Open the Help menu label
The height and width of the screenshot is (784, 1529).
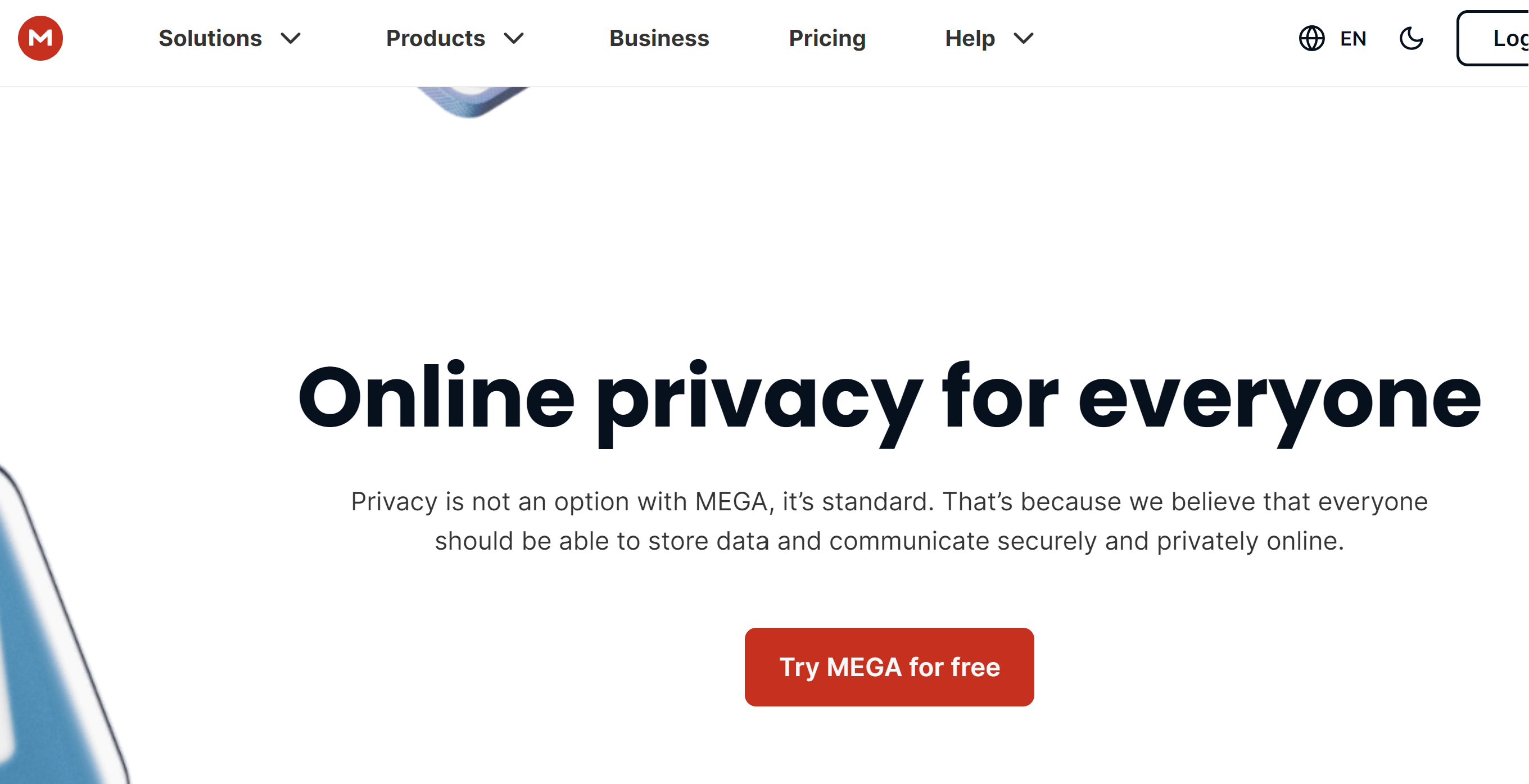969,39
